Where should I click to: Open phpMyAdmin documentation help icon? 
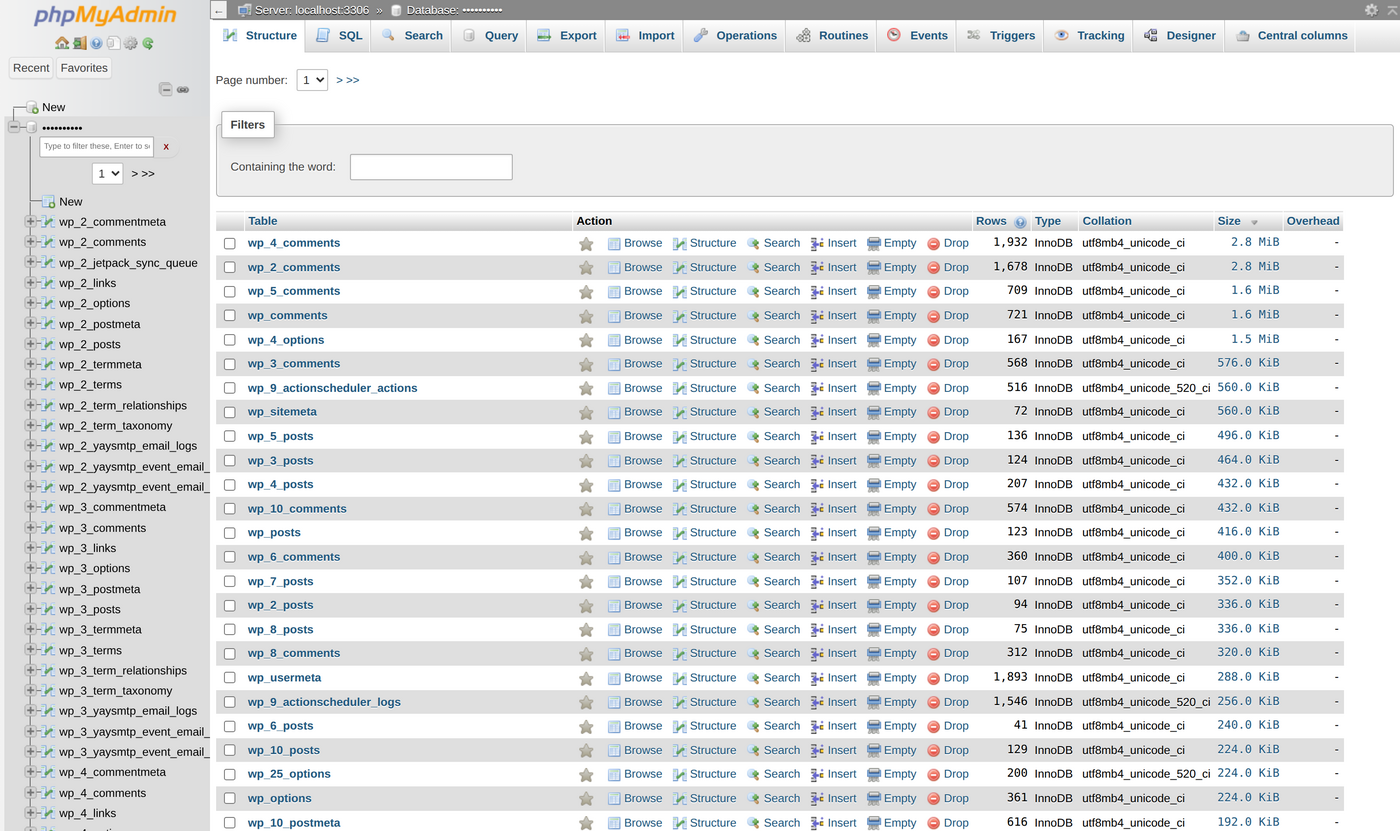(96, 43)
